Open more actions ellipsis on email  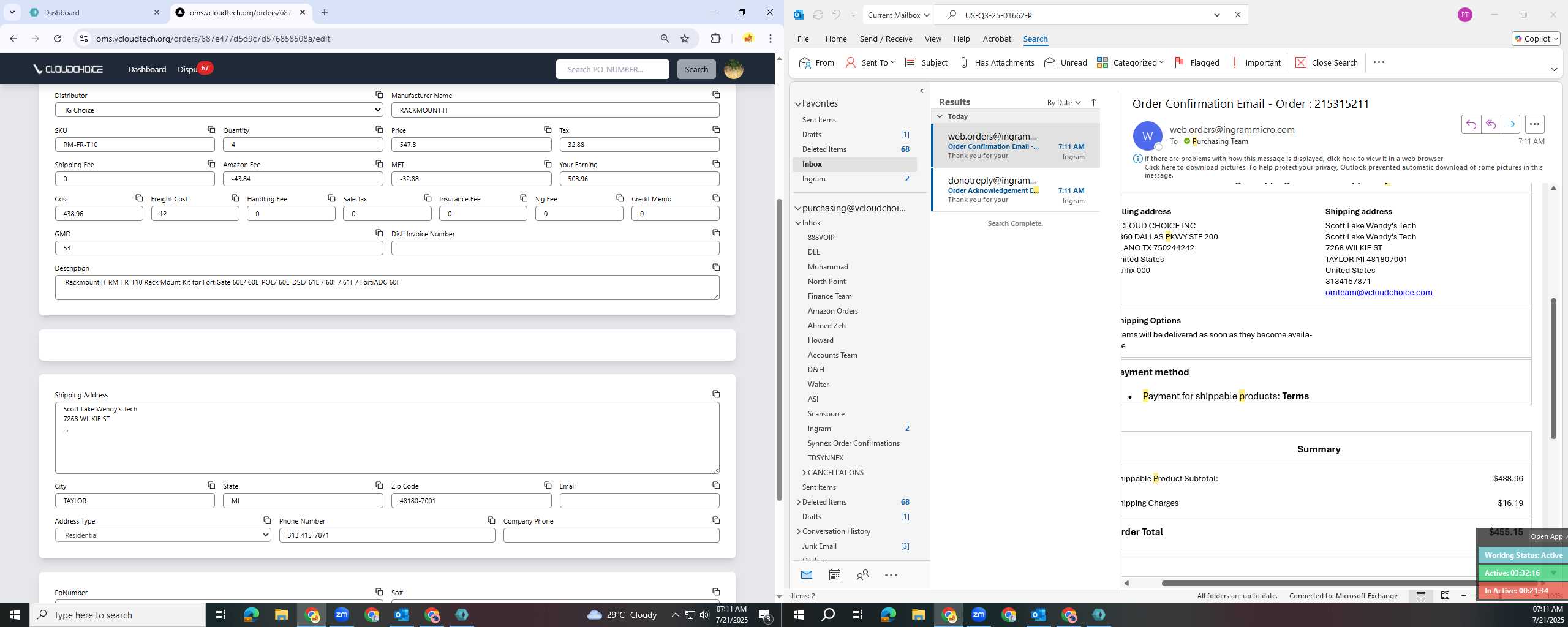coord(1534,124)
